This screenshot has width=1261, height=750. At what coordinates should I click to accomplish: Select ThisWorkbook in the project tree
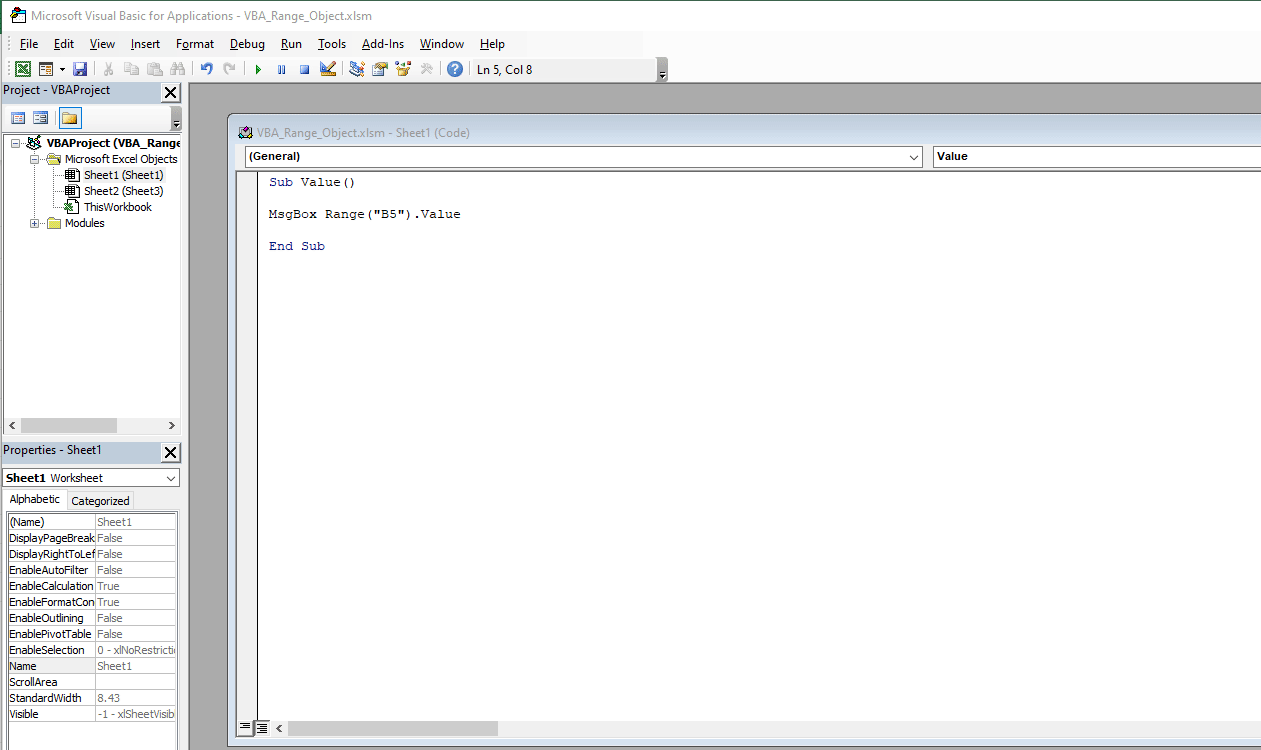click(x=118, y=207)
